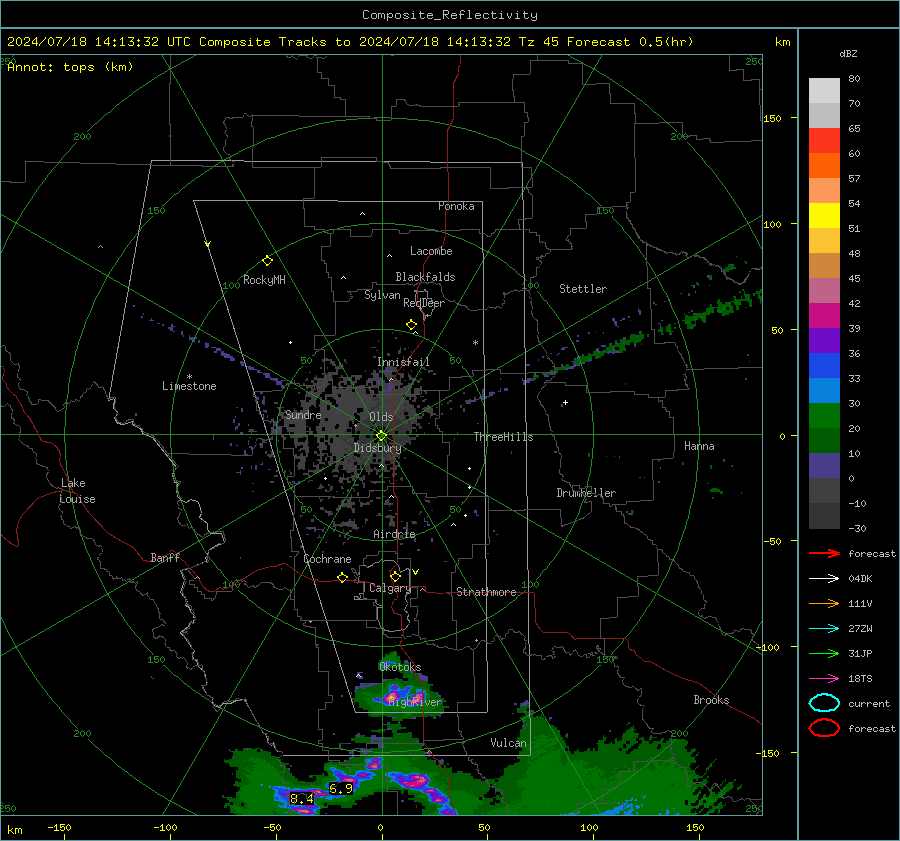This screenshot has height=841, width=900.
Task: Click the magenta 18TS arrow icon
Action: coord(824,679)
